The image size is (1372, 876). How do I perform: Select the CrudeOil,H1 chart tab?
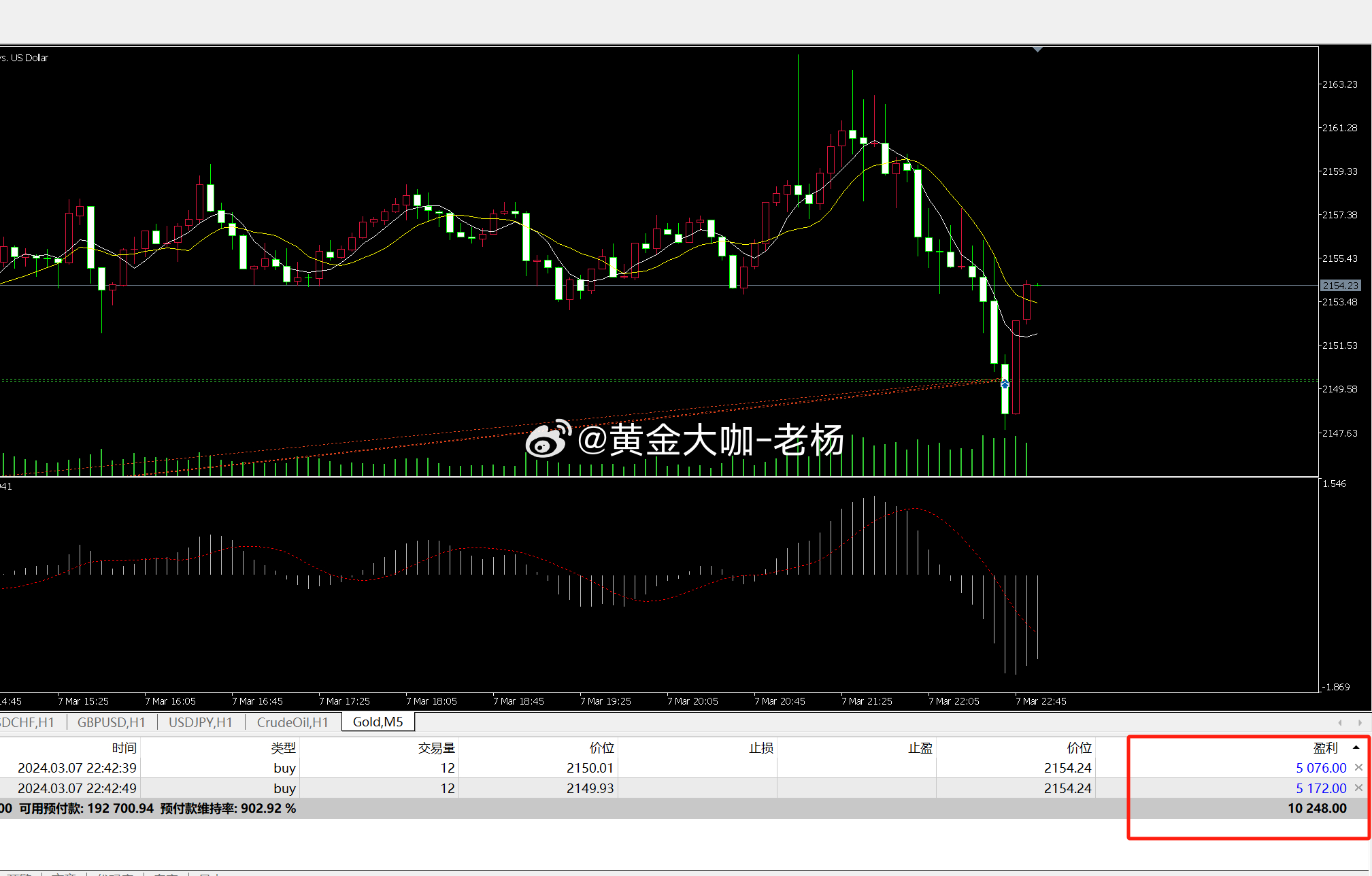click(292, 722)
